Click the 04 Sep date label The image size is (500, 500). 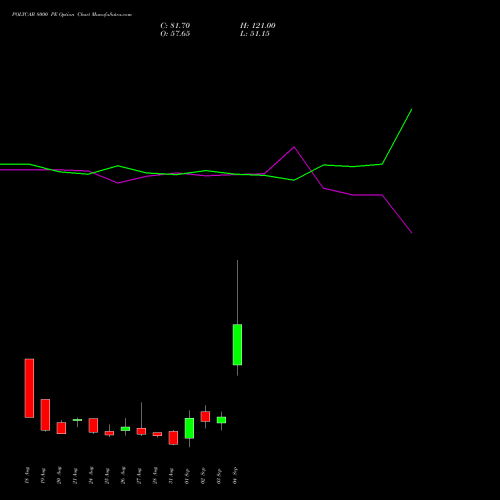pos(235,475)
